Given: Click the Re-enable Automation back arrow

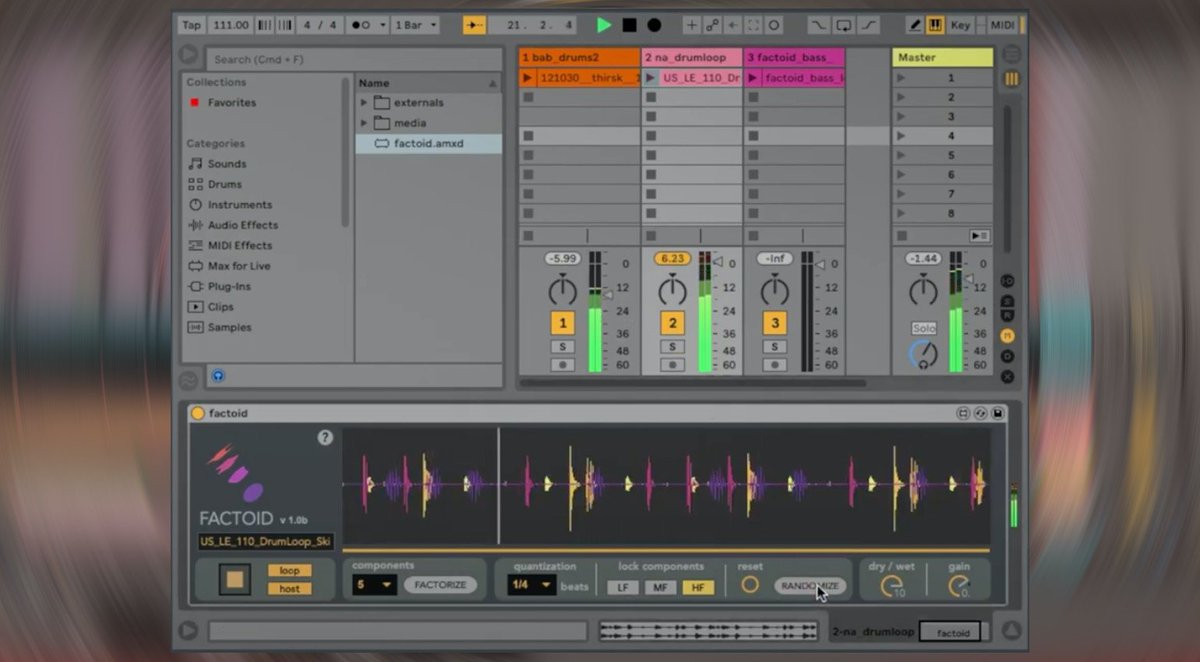Looking at the screenshot, I should coord(733,25).
